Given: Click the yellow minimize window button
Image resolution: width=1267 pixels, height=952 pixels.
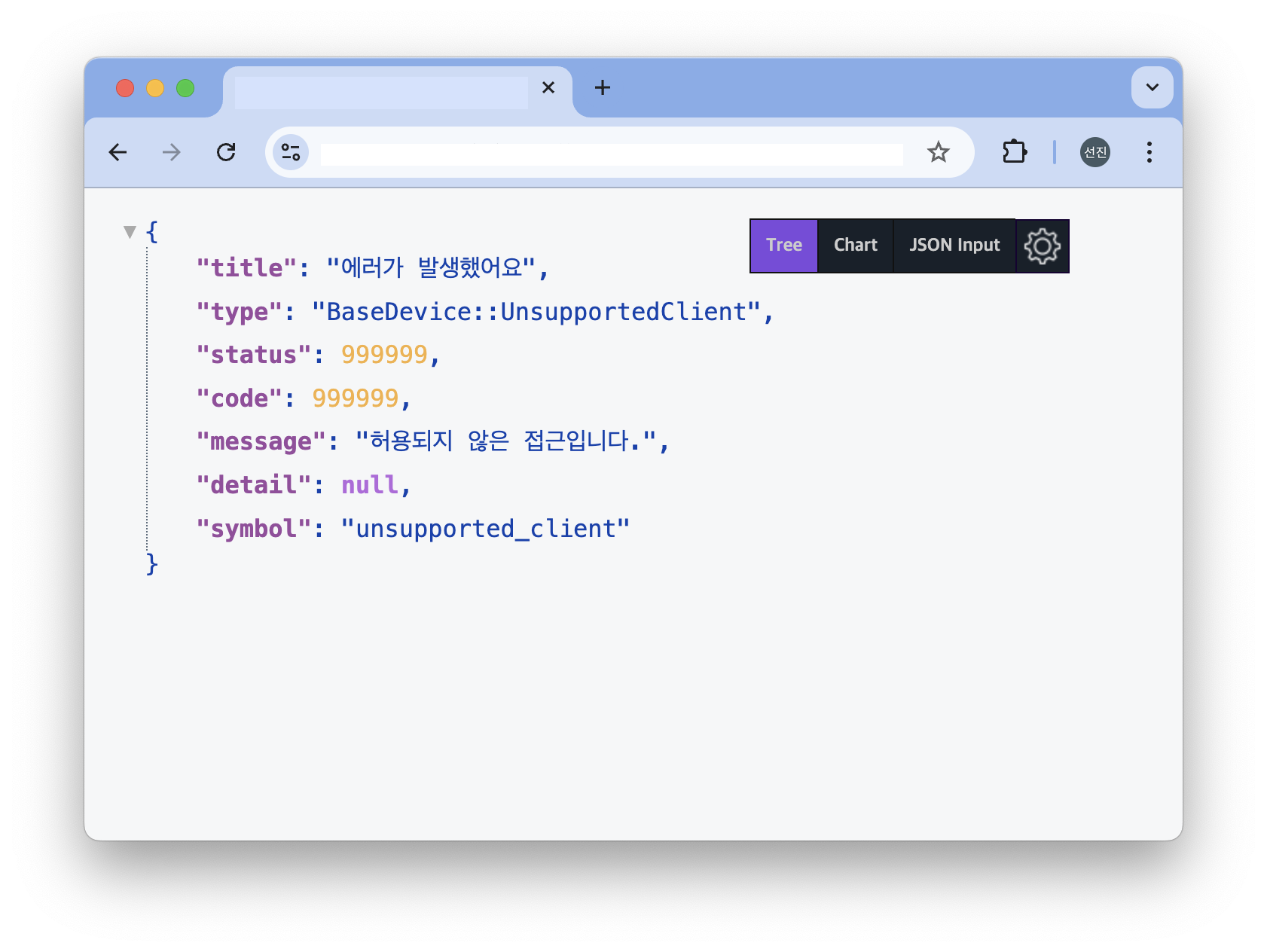Looking at the screenshot, I should (x=155, y=88).
